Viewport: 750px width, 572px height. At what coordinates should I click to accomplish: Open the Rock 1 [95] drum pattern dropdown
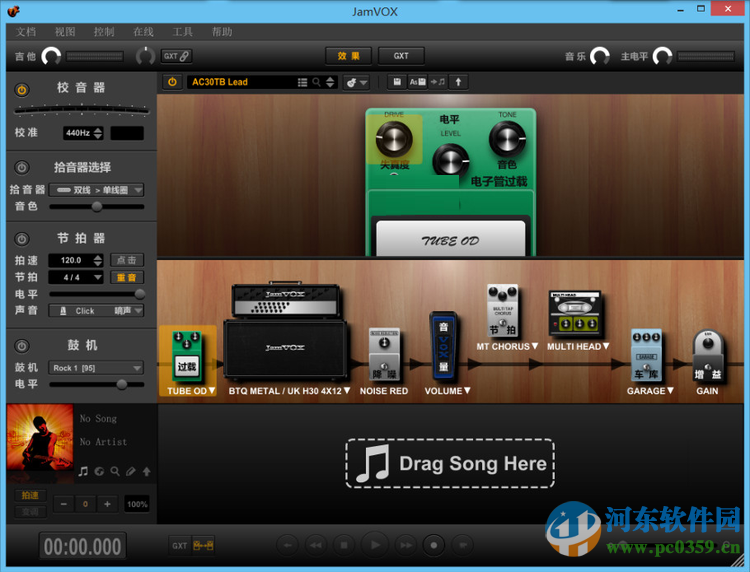point(96,368)
